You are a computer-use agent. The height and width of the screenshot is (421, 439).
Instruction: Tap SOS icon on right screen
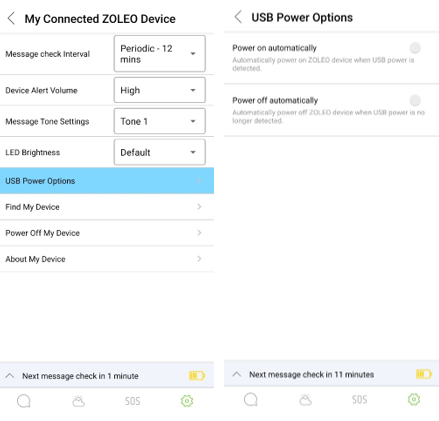359,400
